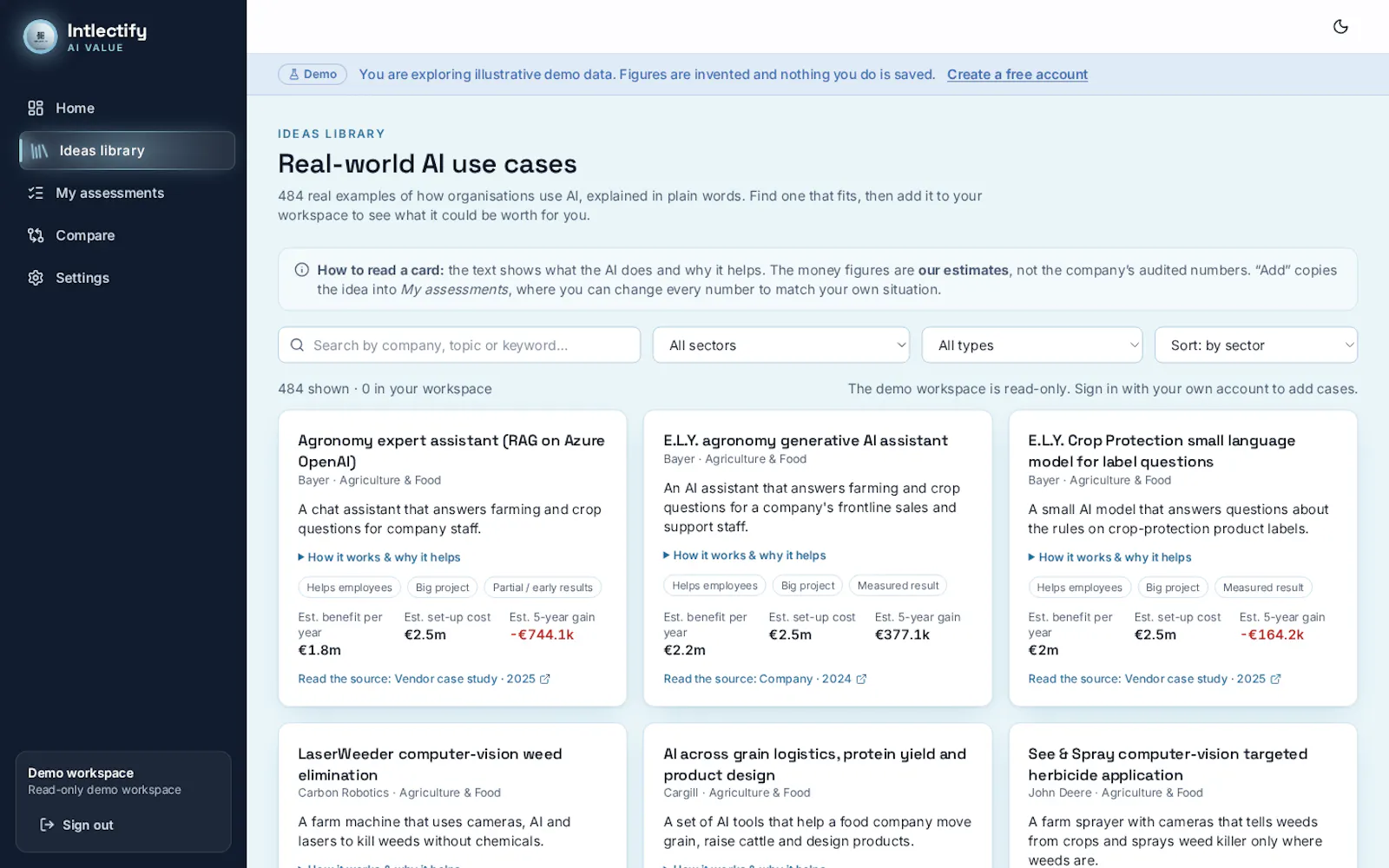Expand 'How it works' on Agronomy expert assistant card
This screenshot has width=1389, height=868.
point(379,558)
